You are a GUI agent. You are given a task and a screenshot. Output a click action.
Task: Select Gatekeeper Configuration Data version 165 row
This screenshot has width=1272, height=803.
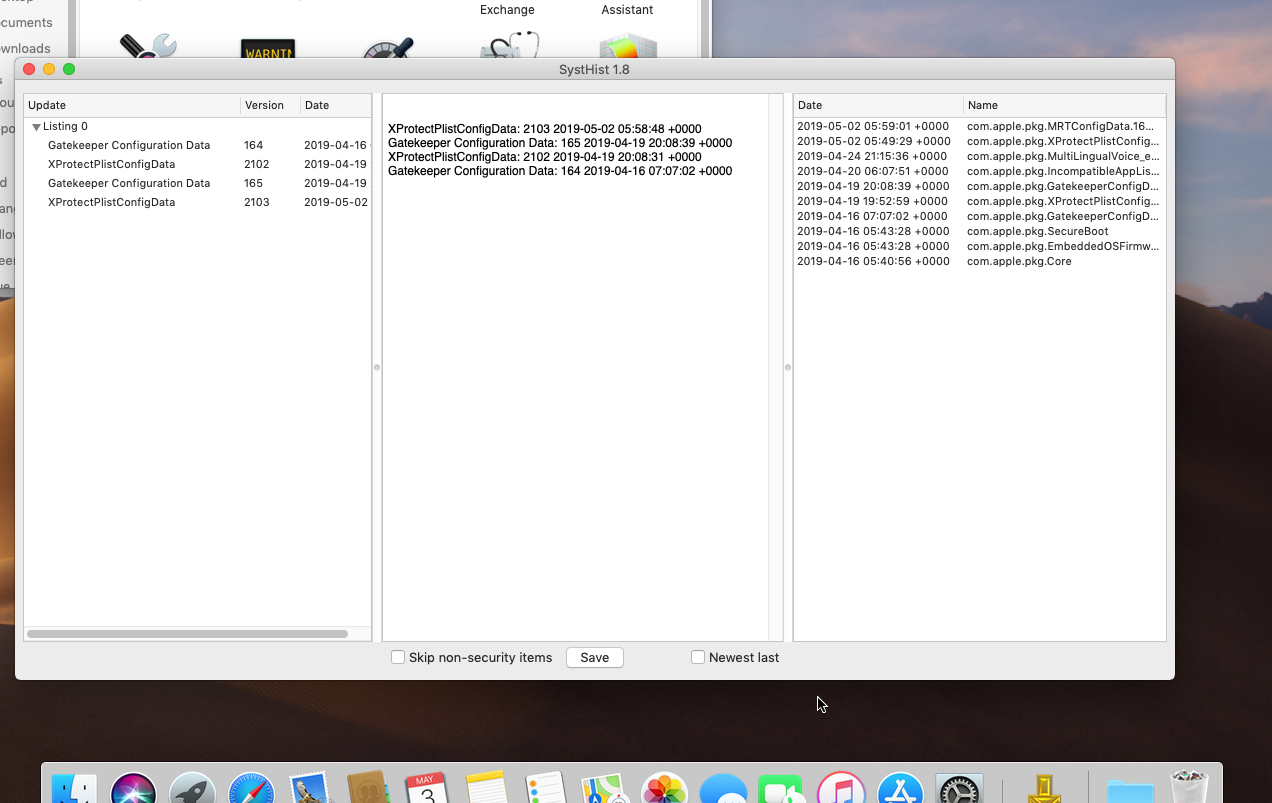tap(197, 183)
